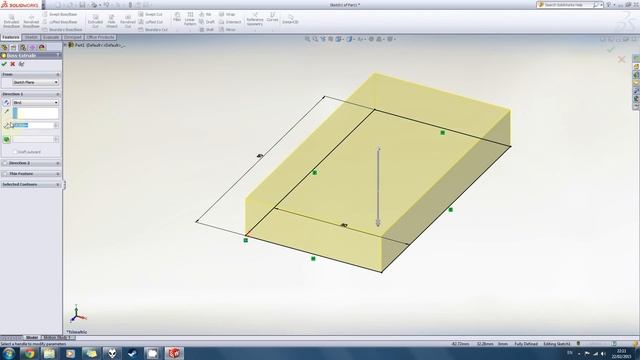Click the depth value input field
Image resolution: width=640 pixels, height=360 pixels.
click(x=33, y=125)
